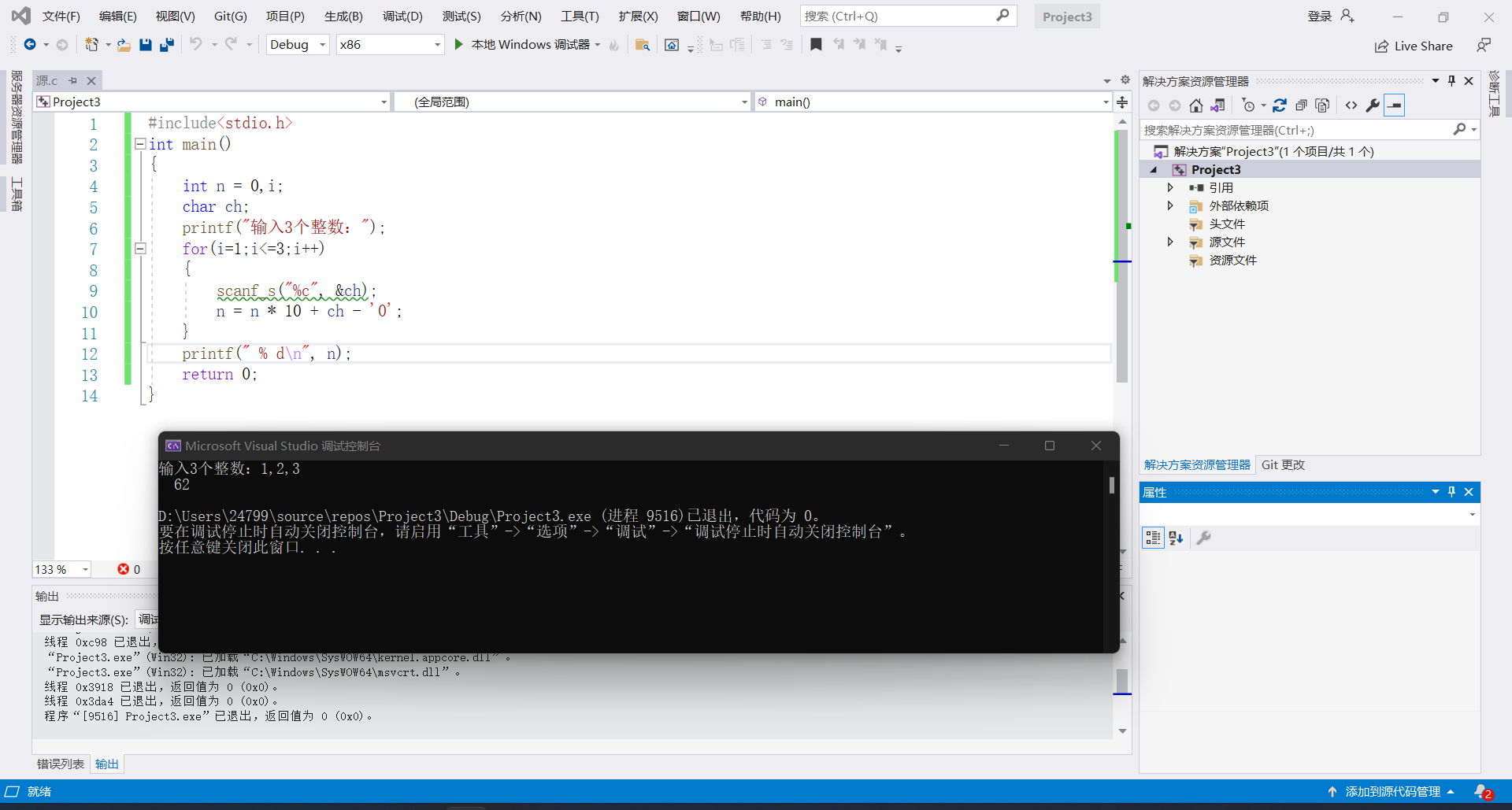Open properties via the wrench icon
This screenshot has height=810, width=1512.
pyautogui.click(x=1373, y=105)
